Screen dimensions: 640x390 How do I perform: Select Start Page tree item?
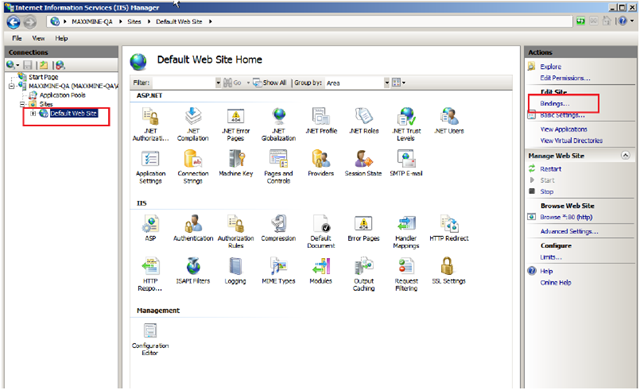[x=43, y=77]
